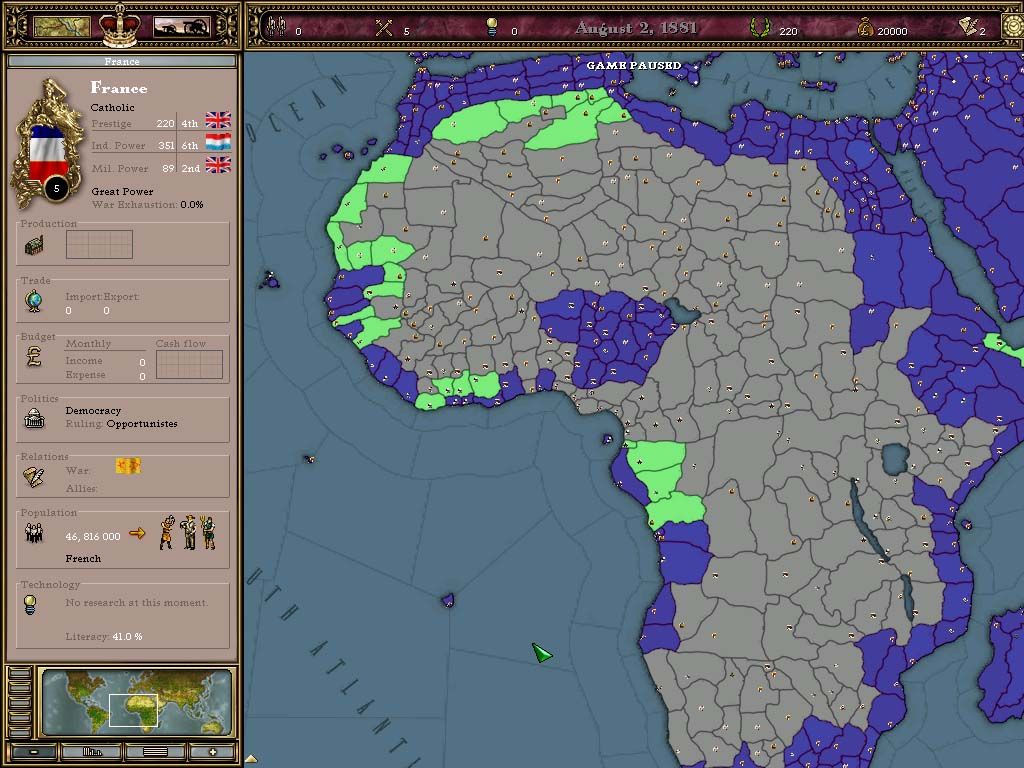
Task: Click the "Opportunistes" ruling party text
Action: (x=142, y=424)
